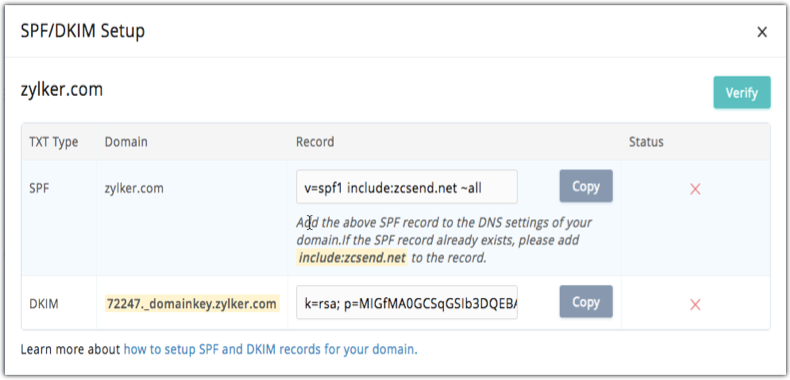
Task: Open the SPF and DKIM records help link
Action: [x=271, y=349]
